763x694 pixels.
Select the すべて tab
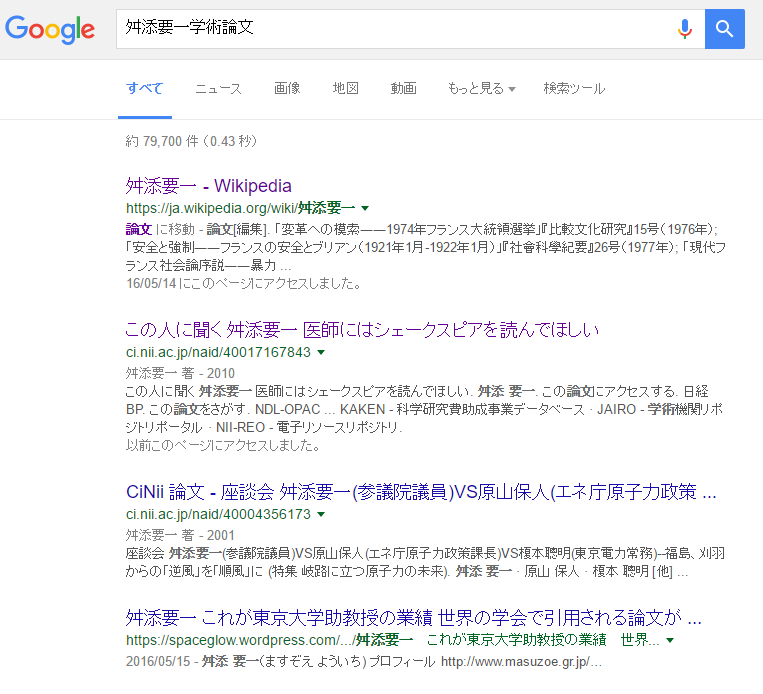144,88
